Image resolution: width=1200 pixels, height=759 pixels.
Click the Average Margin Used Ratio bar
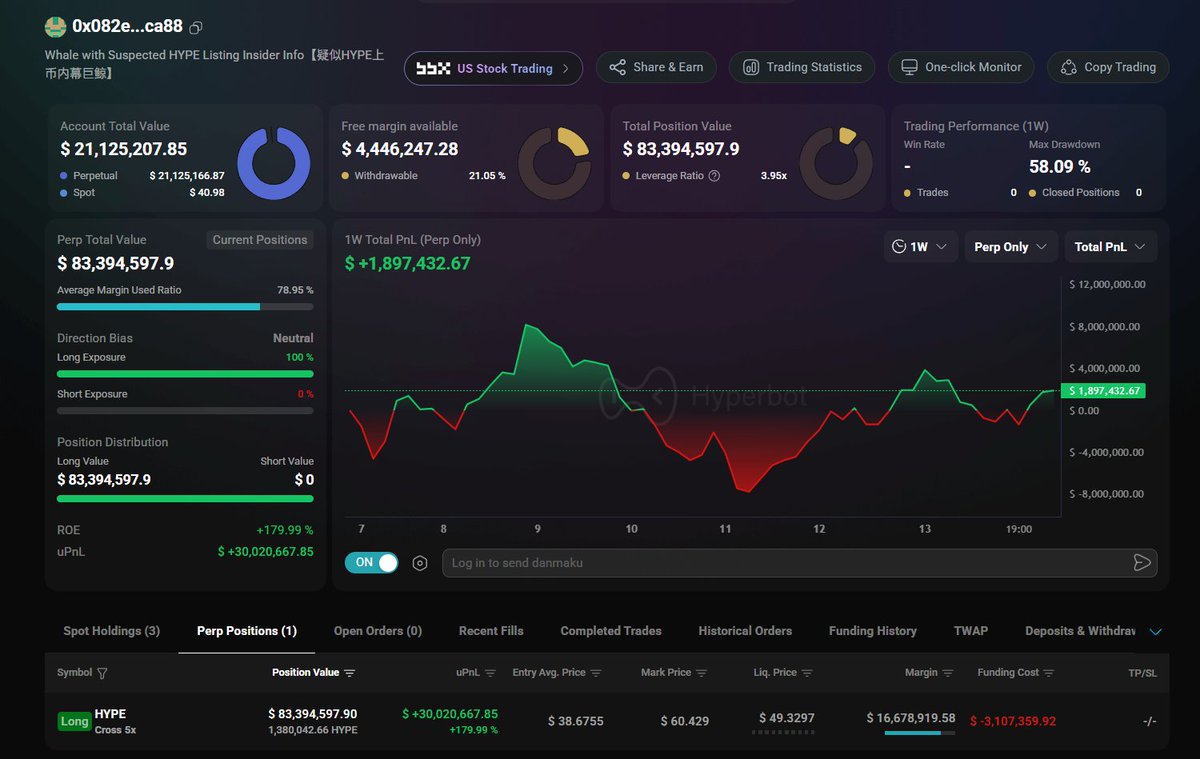coord(185,307)
